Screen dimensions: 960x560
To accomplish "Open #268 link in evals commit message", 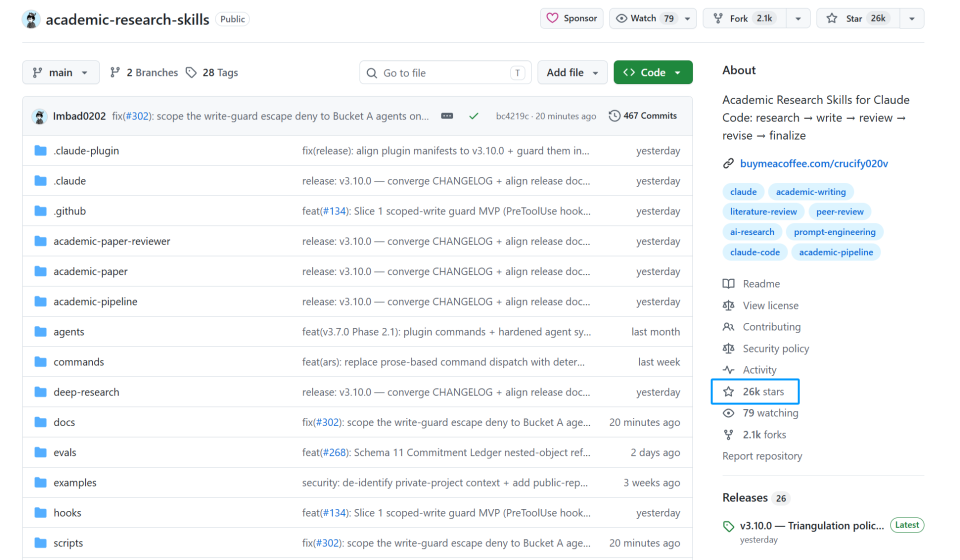I will coord(334,452).
